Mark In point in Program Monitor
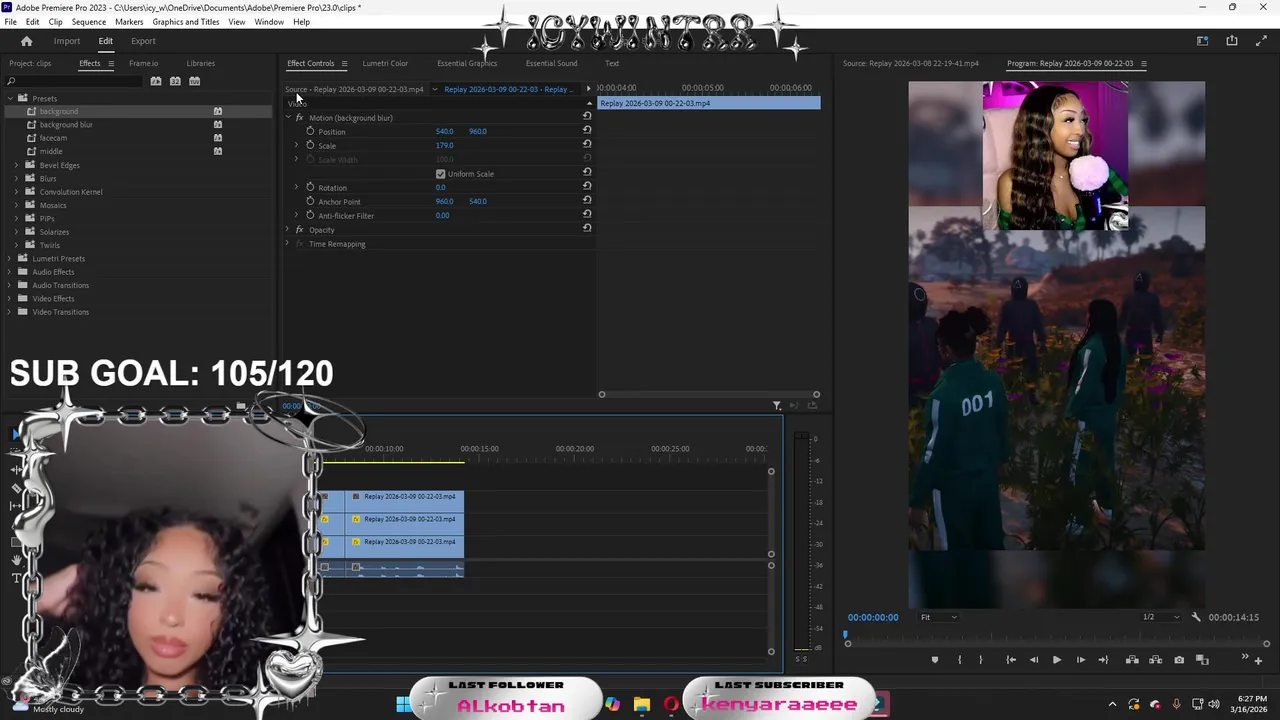This screenshot has width=1280, height=720. (959, 660)
